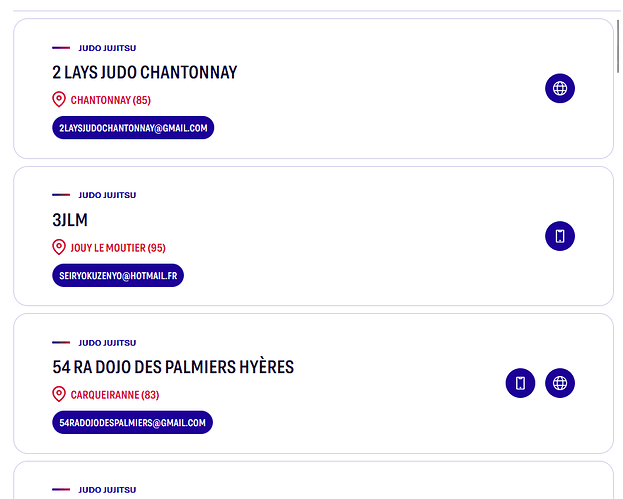Click the JOUY LE MOUTIER (95) location text
Image resolution: width=623 pixels, height=499 pixels.
coord(118,247)
